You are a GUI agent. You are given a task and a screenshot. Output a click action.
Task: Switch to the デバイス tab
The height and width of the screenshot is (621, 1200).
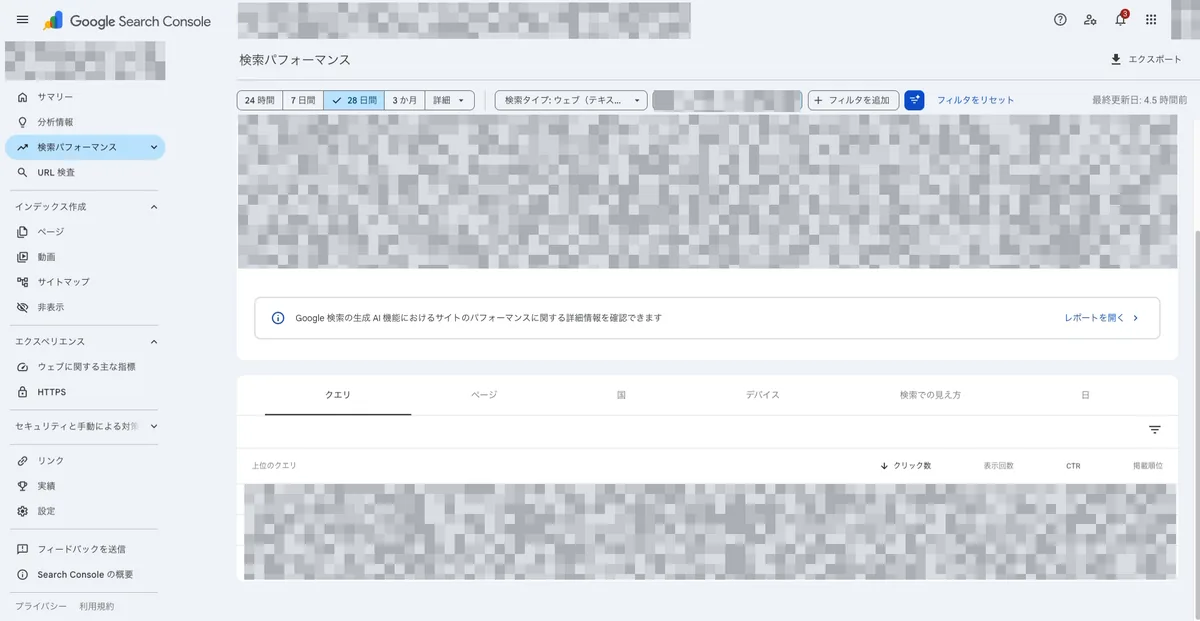pyautogui.click(x=762, y=395)
